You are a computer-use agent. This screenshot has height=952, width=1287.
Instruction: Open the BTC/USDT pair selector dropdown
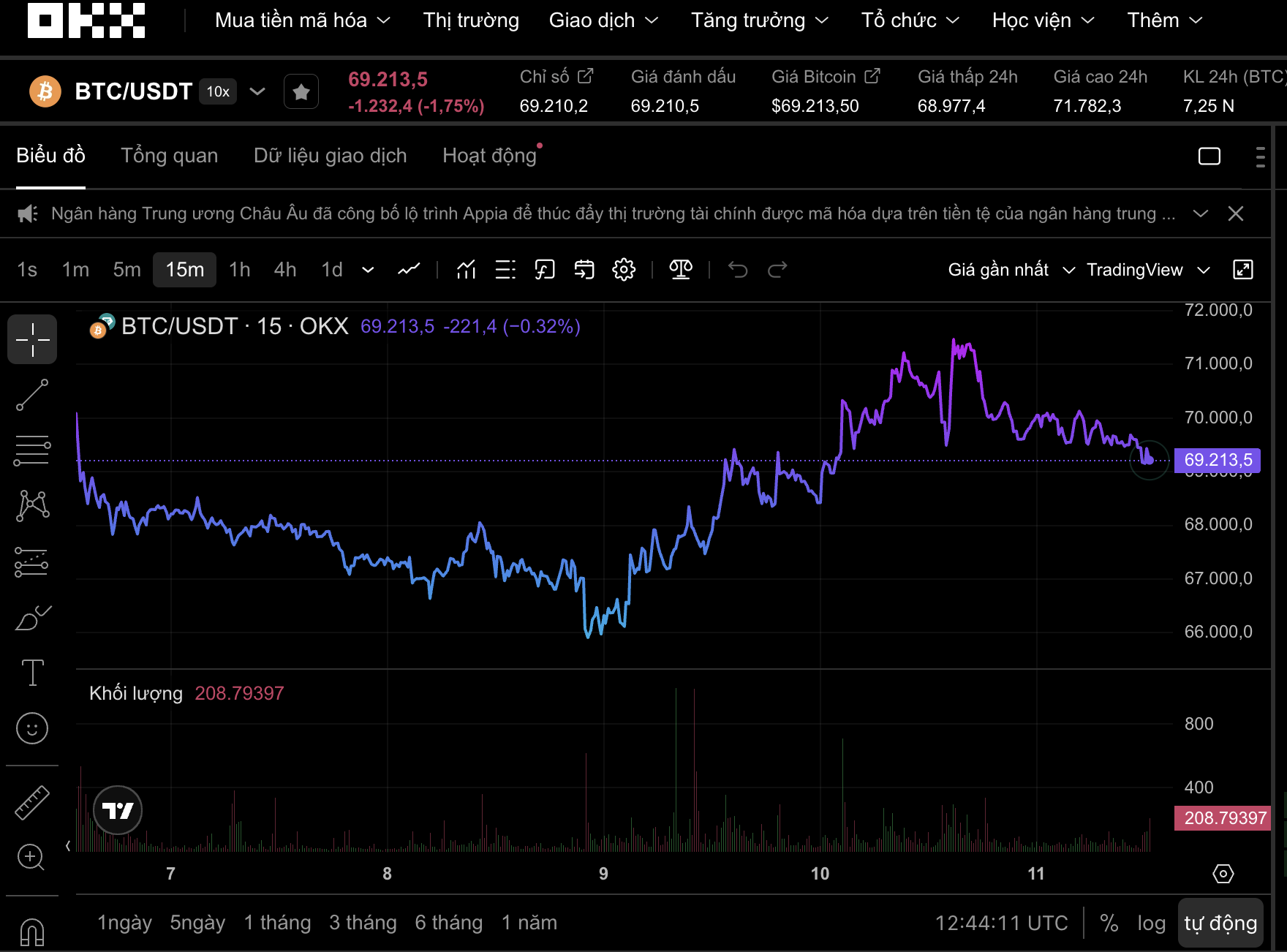point(257,92)
